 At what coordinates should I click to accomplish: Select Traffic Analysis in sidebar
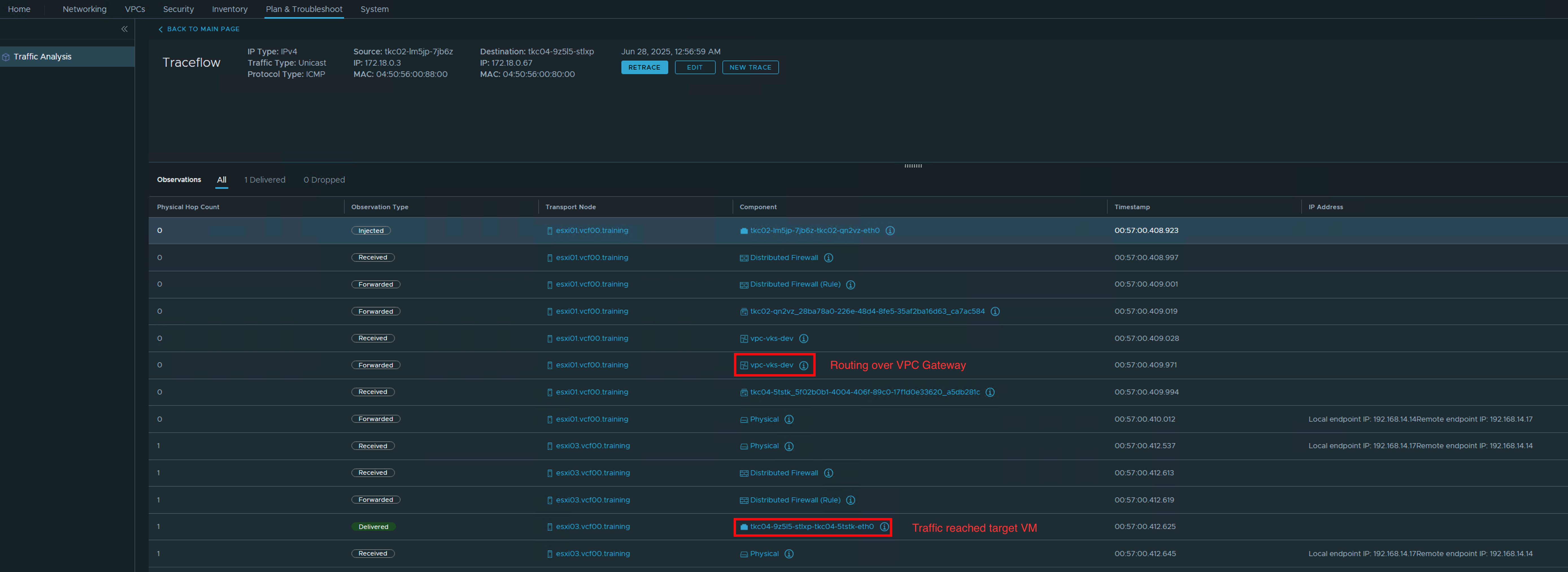click(67, 57)
